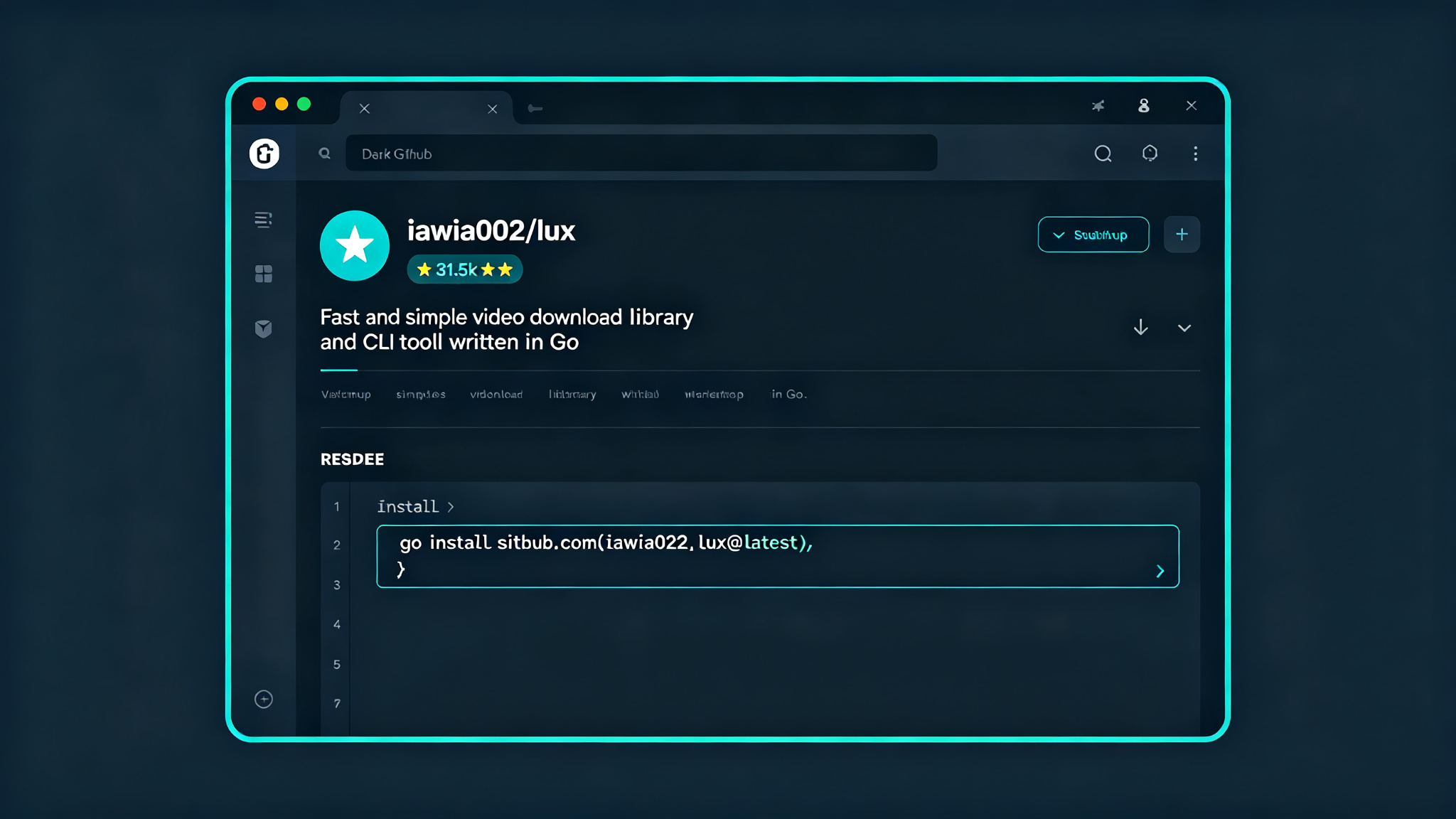Click the GitHub-style logo in the sidebar top

[264, 154]
